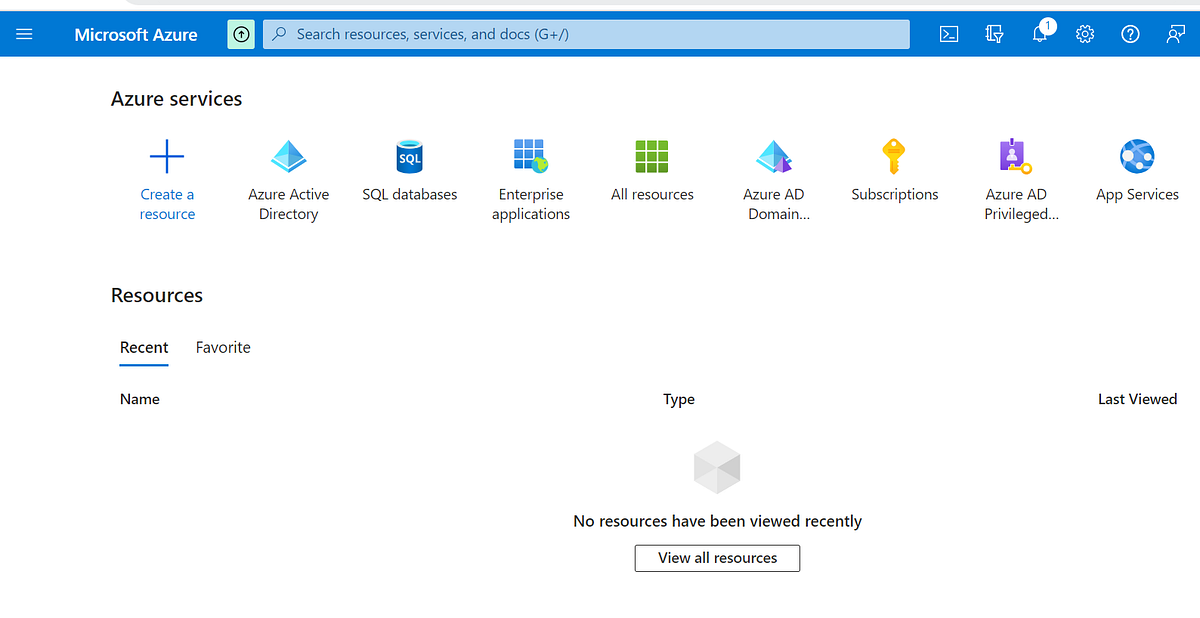Image resolution: width=1200 pixels, height=618 pixels.
Task: Click the View all resources button
Action: pos(716,558)
